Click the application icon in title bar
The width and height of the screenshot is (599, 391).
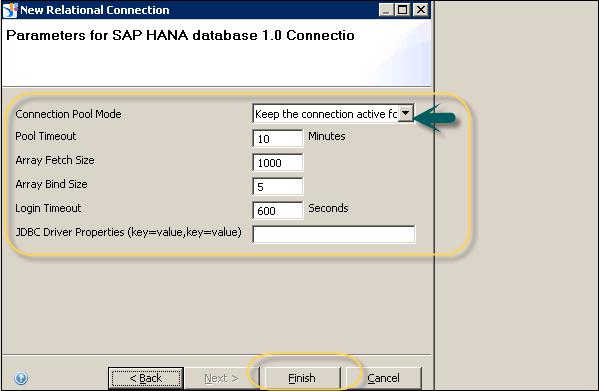(10, 10)
